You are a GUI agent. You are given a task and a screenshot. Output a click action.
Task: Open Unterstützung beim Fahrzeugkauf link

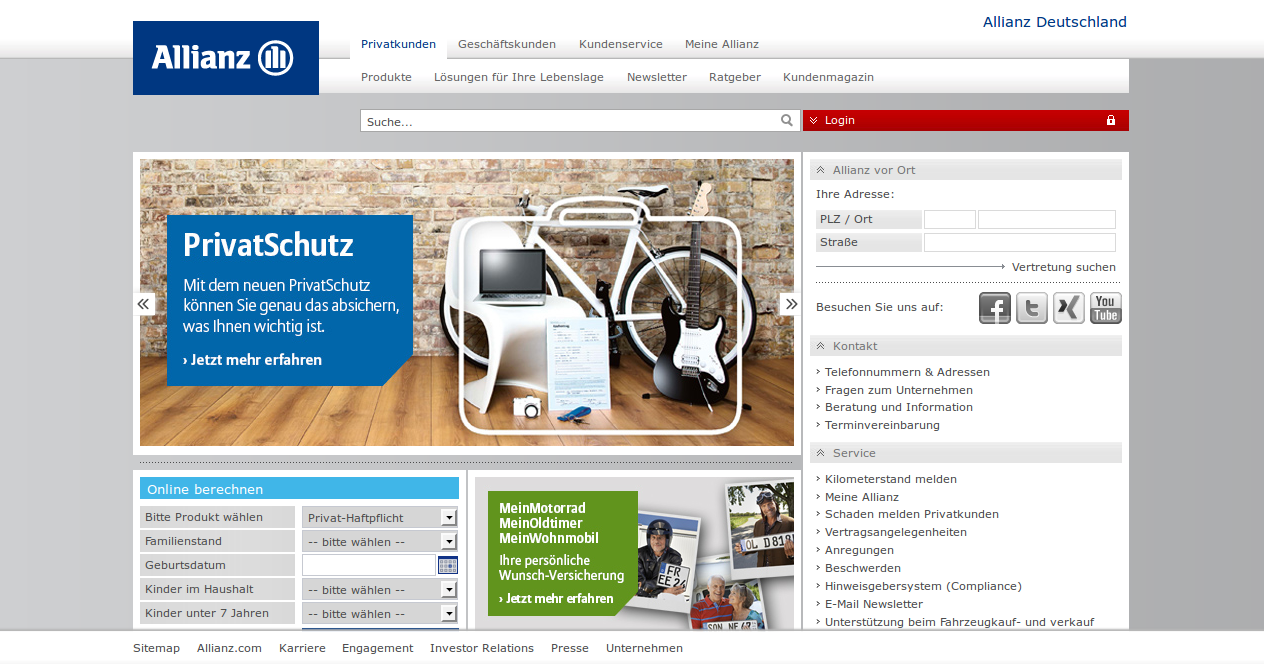959,622
